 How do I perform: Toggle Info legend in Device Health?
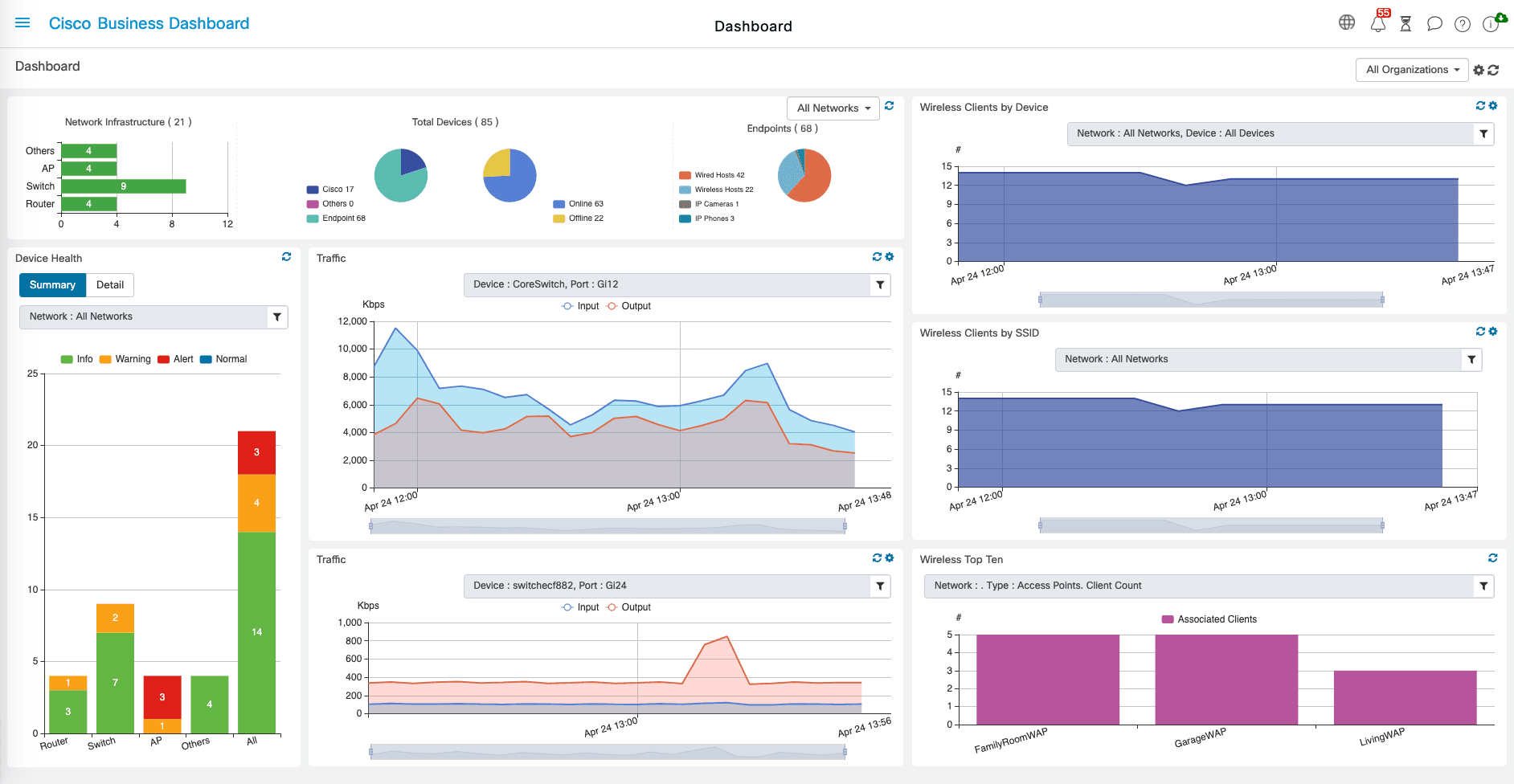click(77, 359)
